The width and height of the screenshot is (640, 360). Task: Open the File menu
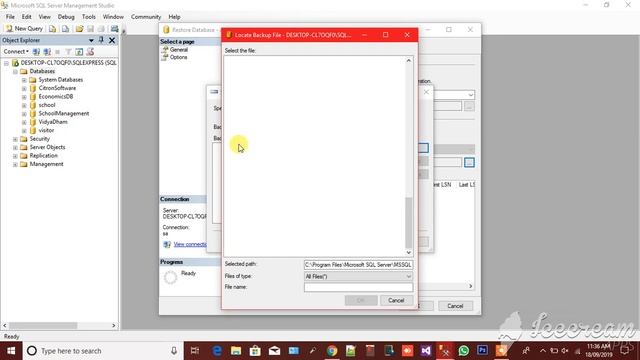(10, 17)
